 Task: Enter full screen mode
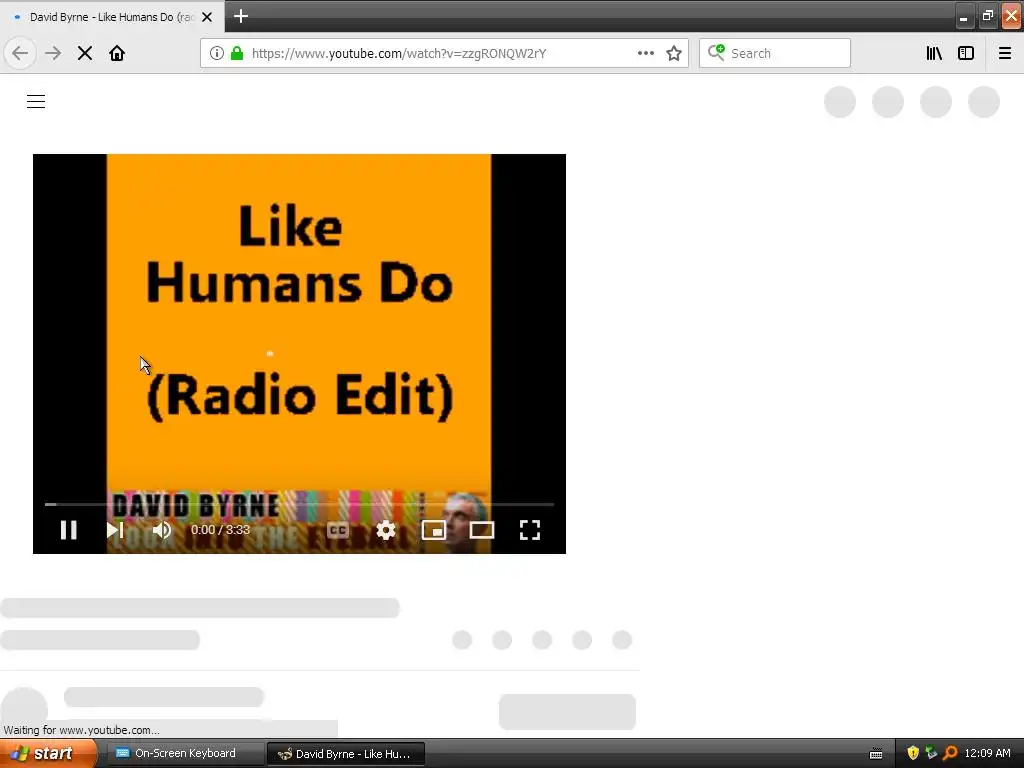[x=530, y=530]
